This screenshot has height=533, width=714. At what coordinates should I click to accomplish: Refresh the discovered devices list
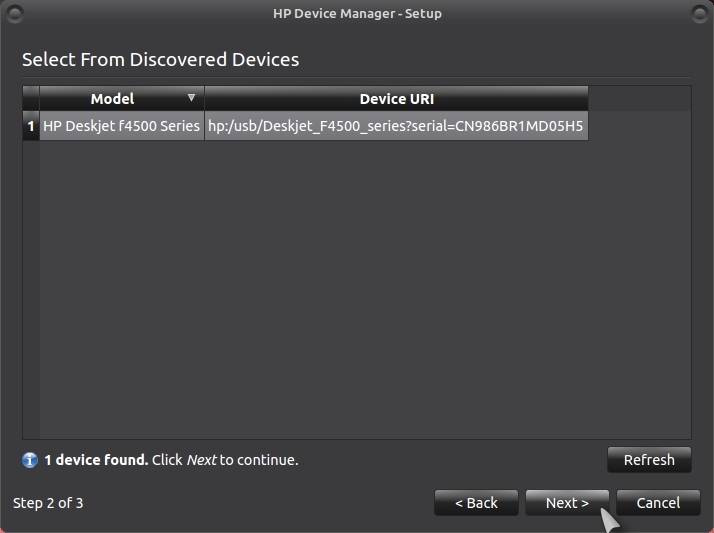tap(649, 460)
